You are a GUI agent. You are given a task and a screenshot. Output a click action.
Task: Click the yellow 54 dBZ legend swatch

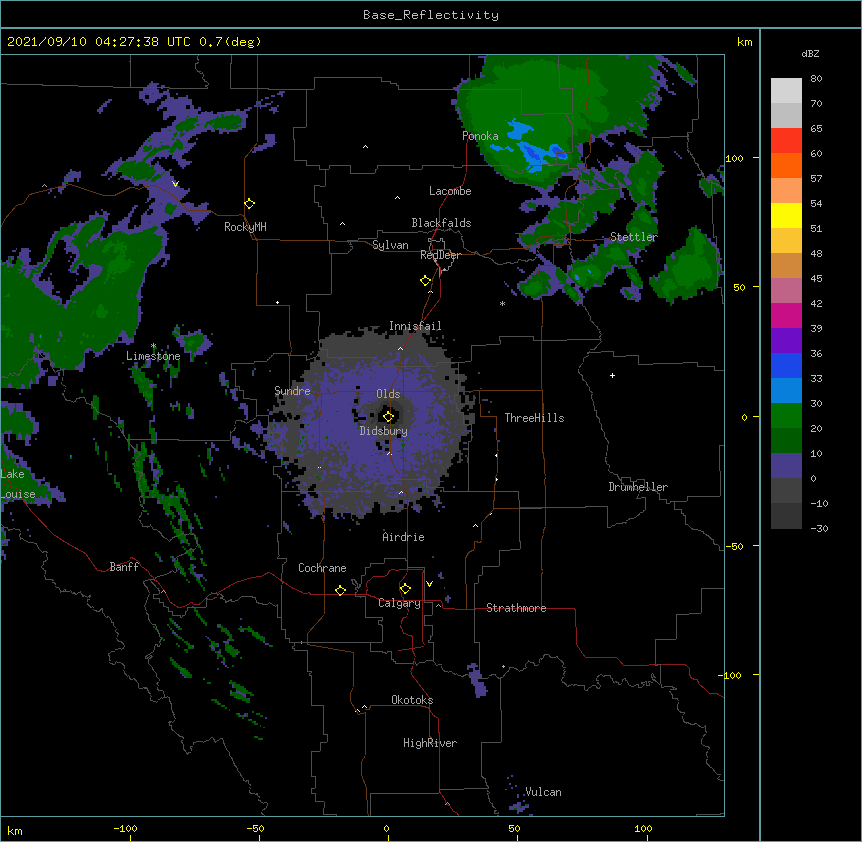pyautogui.click(x=786, y=215)
